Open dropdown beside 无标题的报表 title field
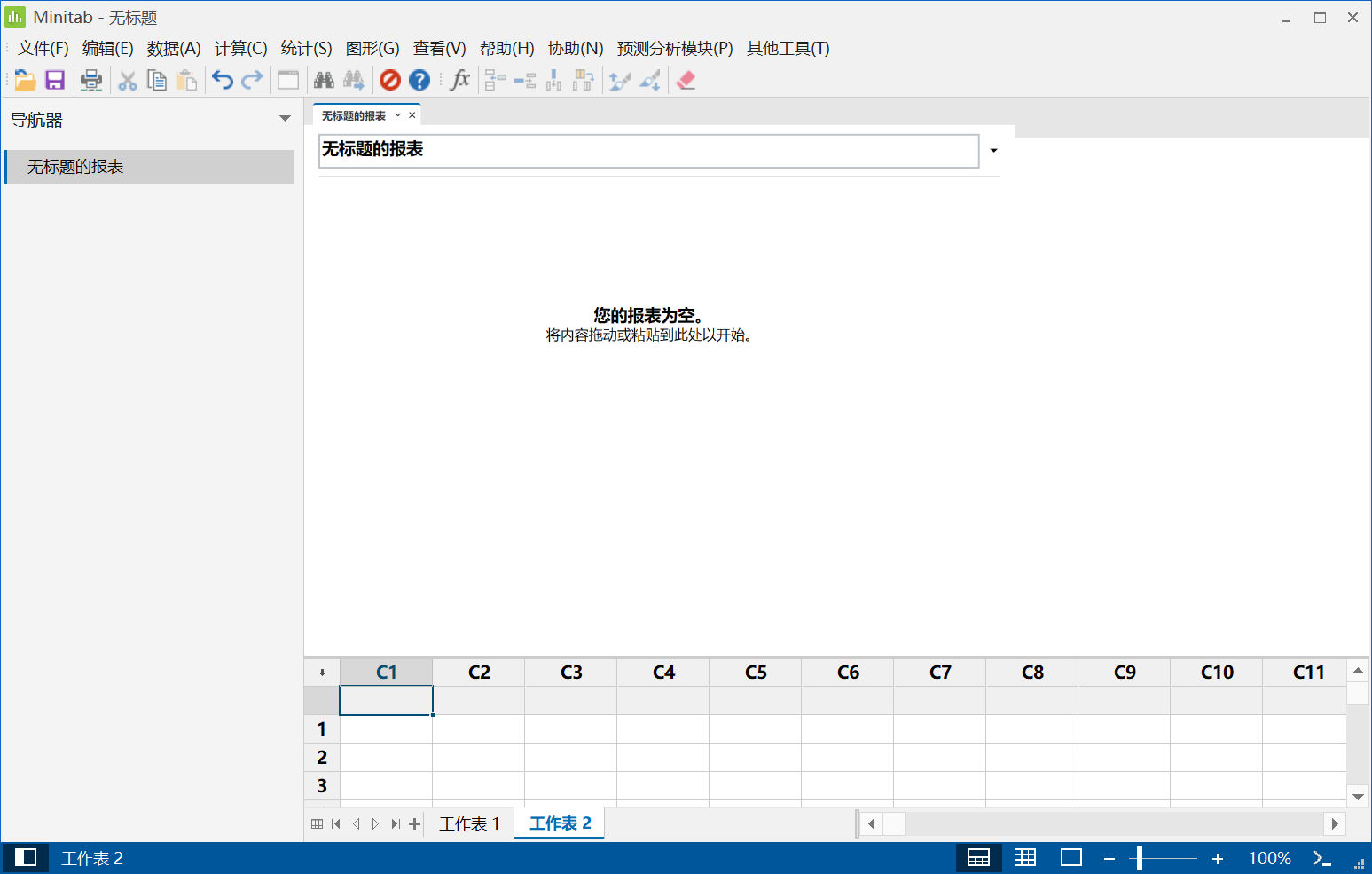The width and height of the screenshot is (1372, 874). pos(993,151)
